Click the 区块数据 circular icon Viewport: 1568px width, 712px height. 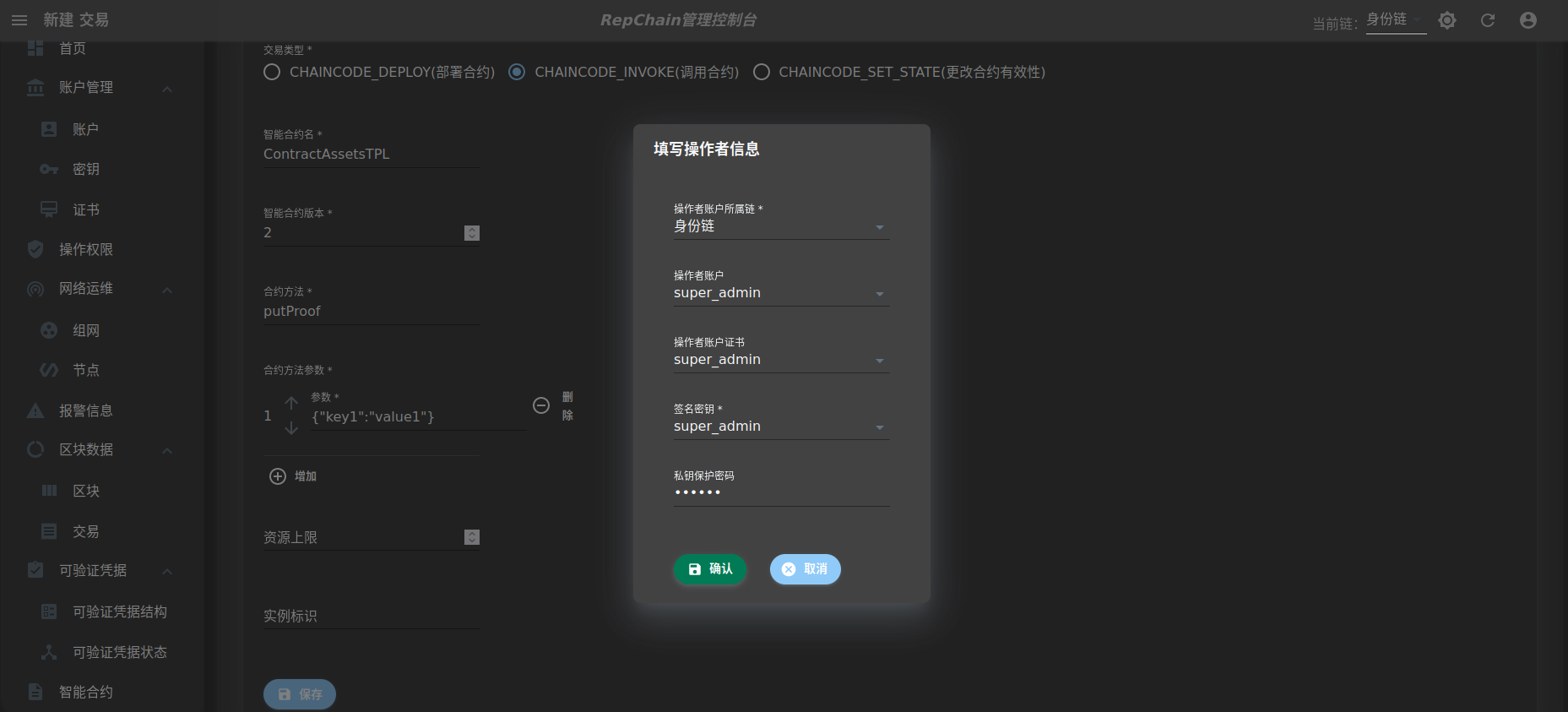pos(35,449)
